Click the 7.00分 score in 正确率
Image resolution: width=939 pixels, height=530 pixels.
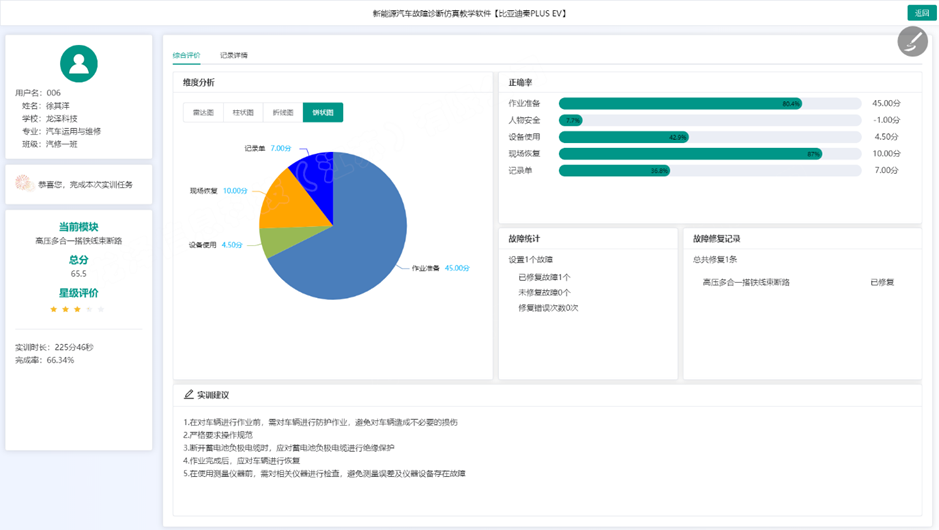tap(887, 170)
